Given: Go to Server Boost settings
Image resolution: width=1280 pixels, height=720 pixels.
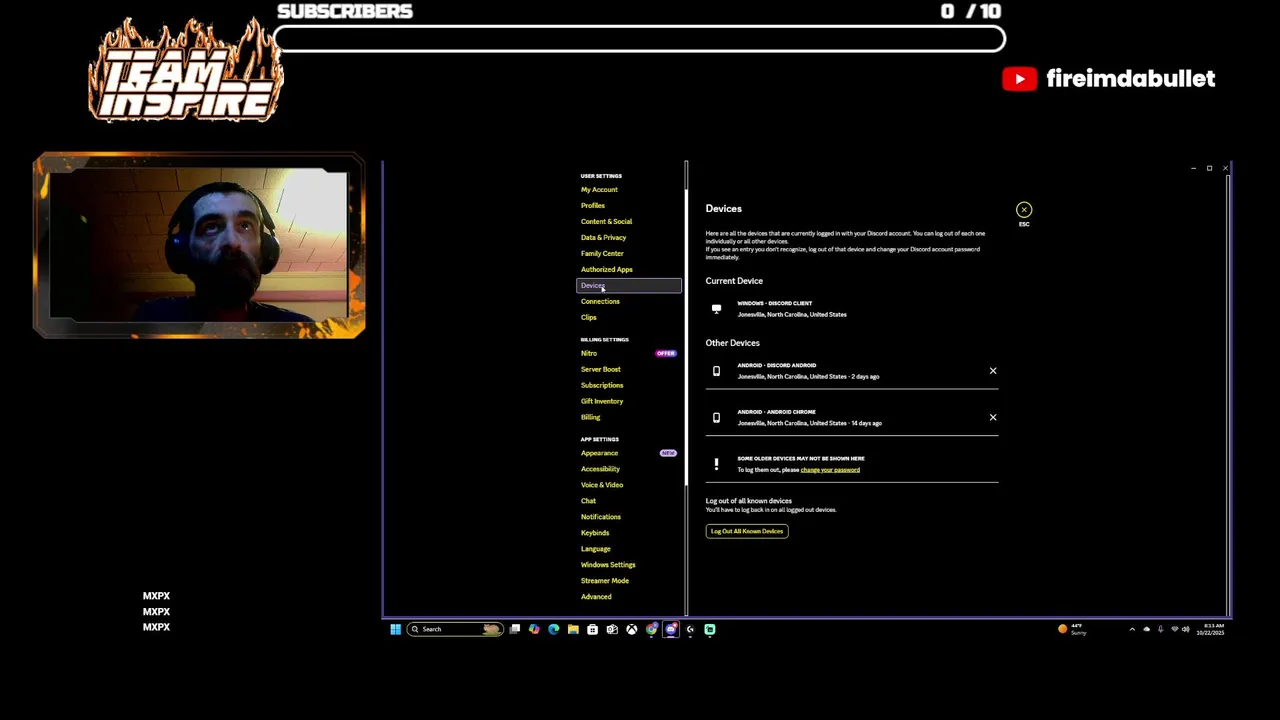Looking at the screenshot, I should pos(600,370).
